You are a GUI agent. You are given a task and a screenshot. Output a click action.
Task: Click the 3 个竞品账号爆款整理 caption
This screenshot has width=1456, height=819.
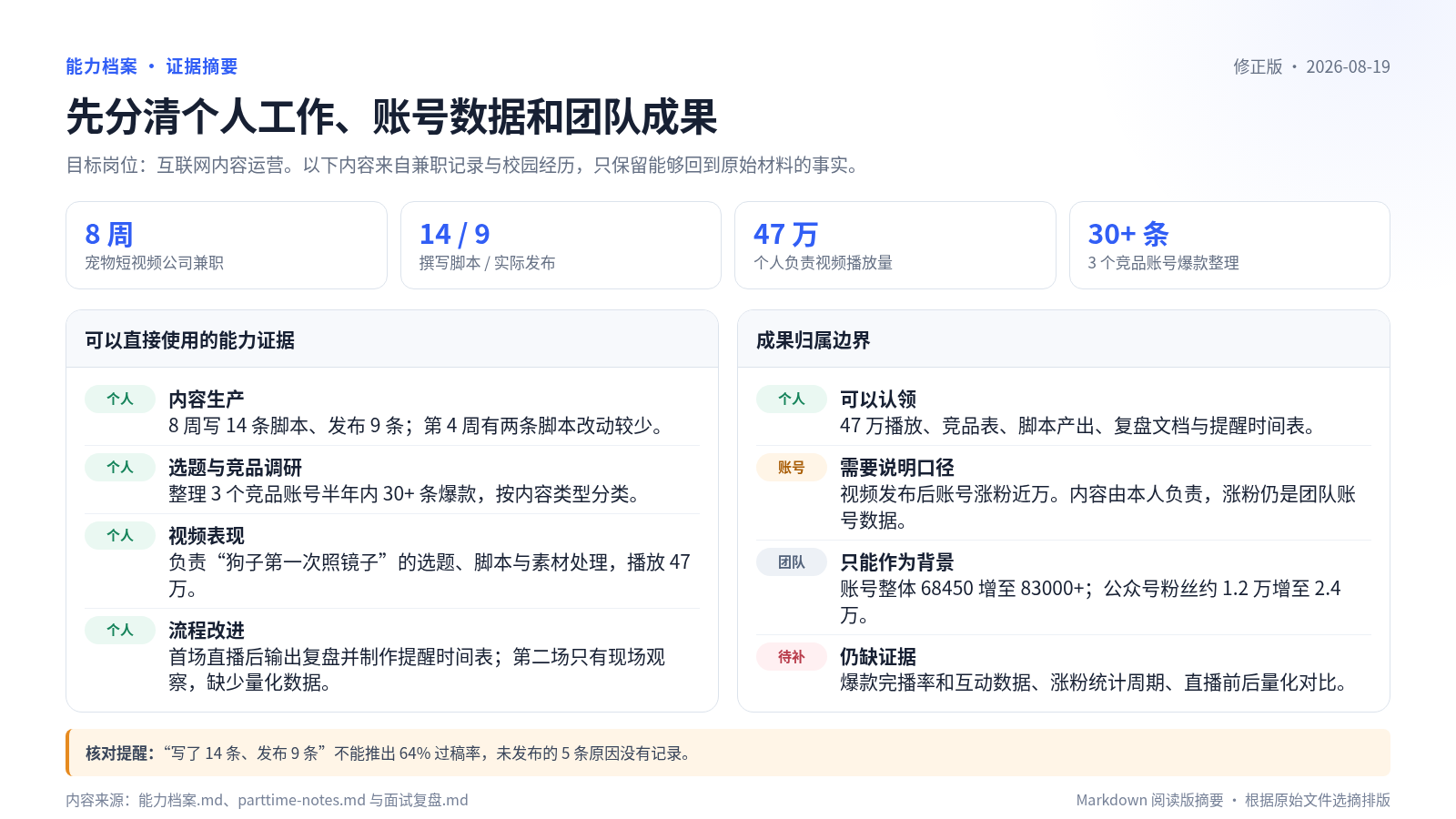(x=1163, y=263)
